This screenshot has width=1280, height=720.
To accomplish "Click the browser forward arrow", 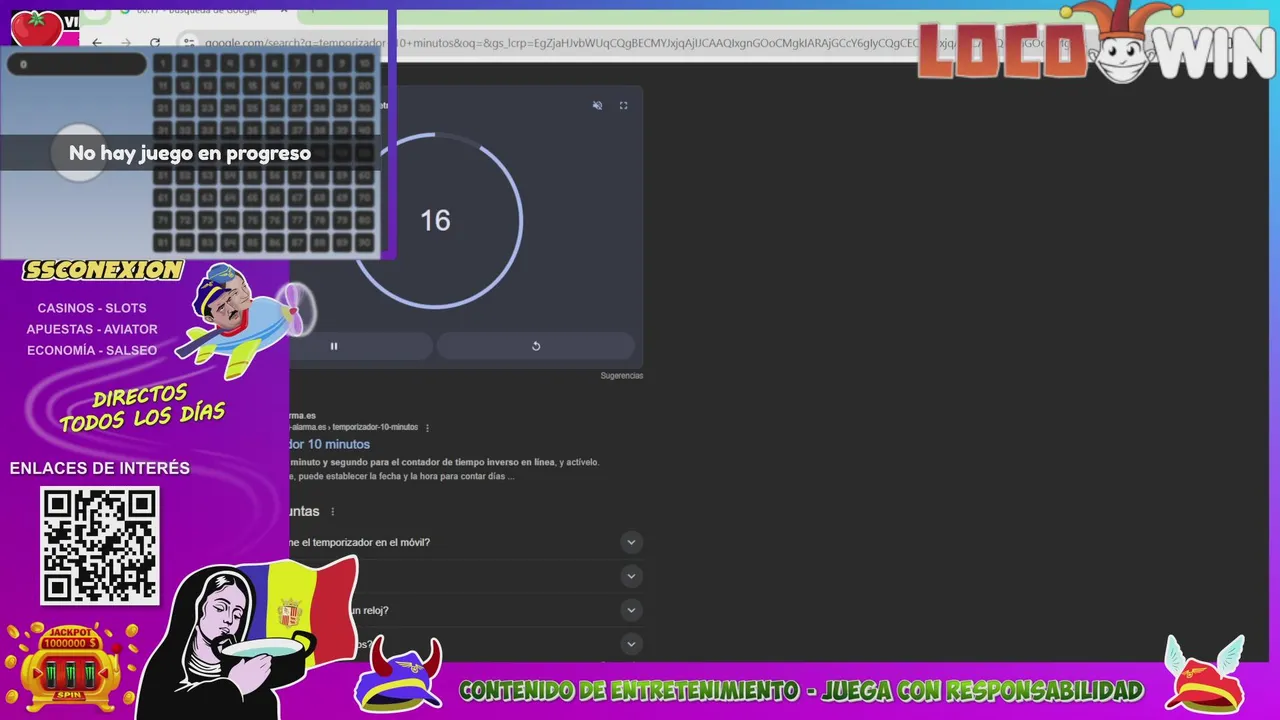I will coord(126,43).
